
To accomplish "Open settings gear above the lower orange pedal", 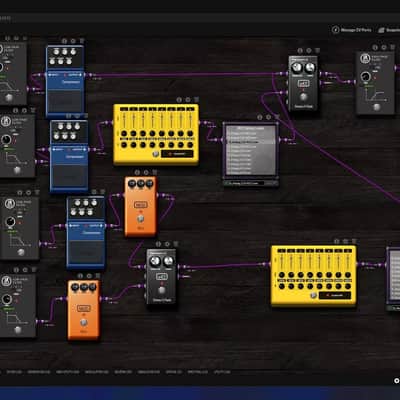I will point(89,276).
